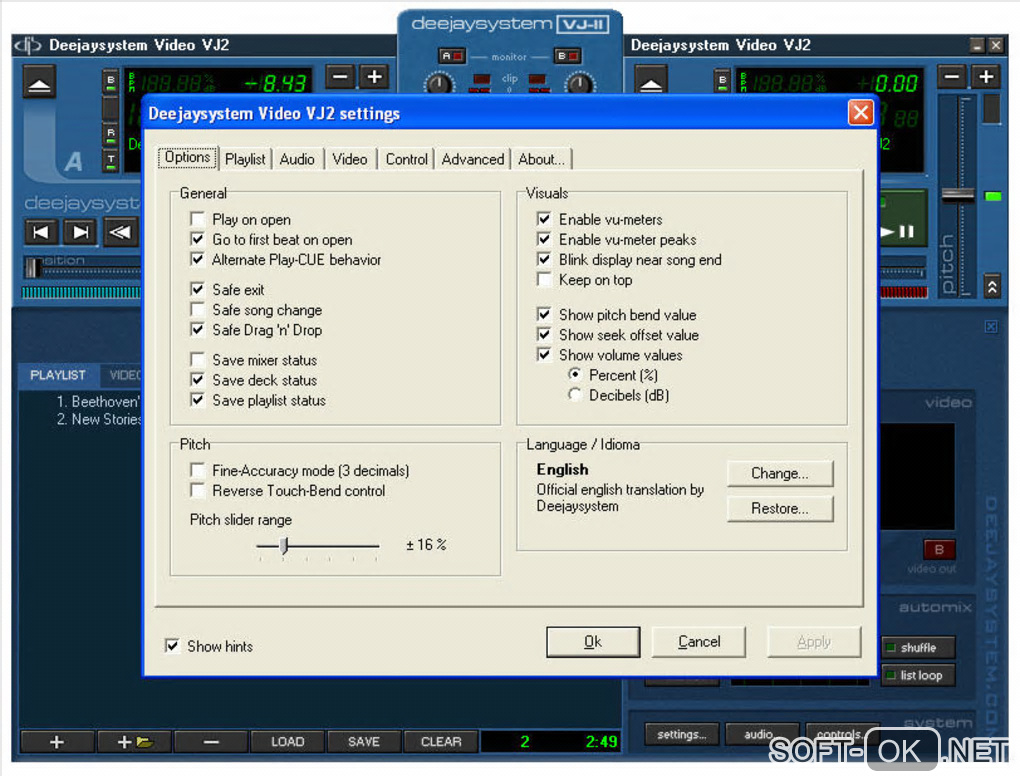1020x776 pixels.
Task: Click deck A pitch plus button
Action: tap(375, 77)
